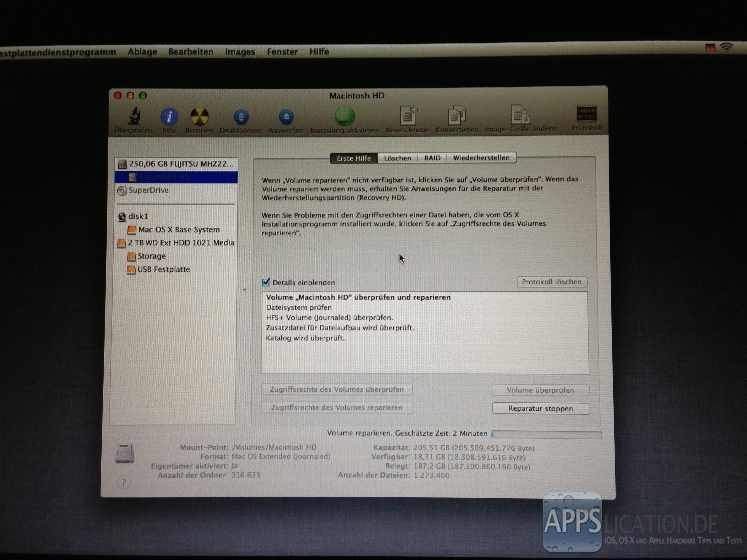Click the Konvertieren toolbar icon
Viewport: 747px width, 560px height.
click(x=457, y=115)
